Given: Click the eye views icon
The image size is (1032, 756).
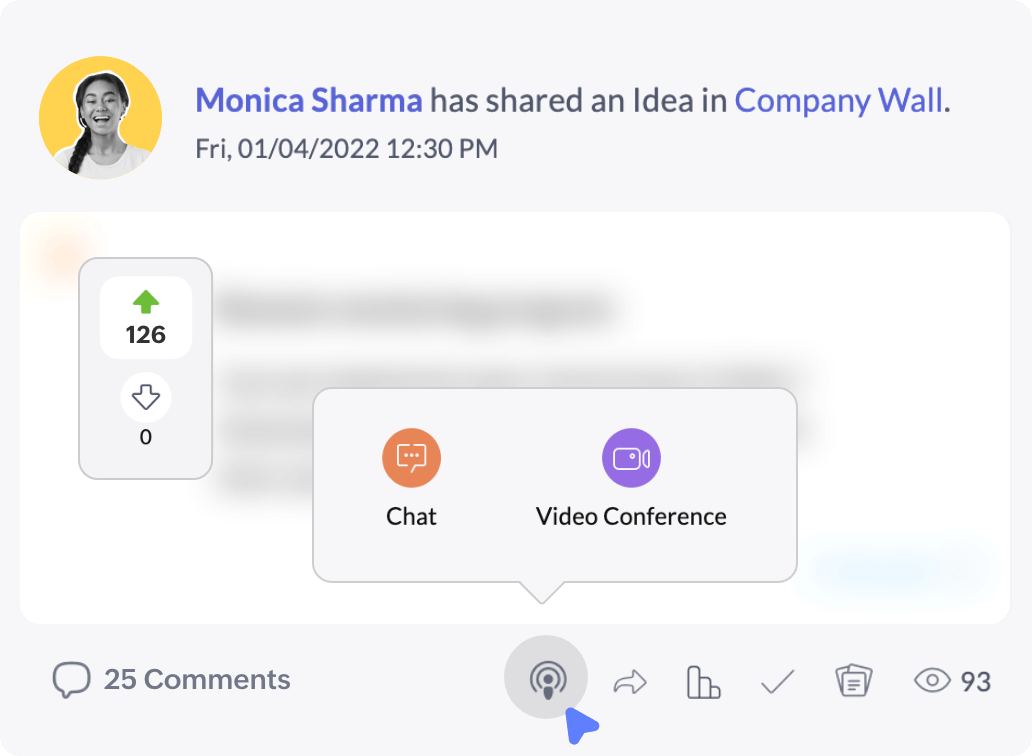Looking at the screenshot, I should (x=932, y=681).
